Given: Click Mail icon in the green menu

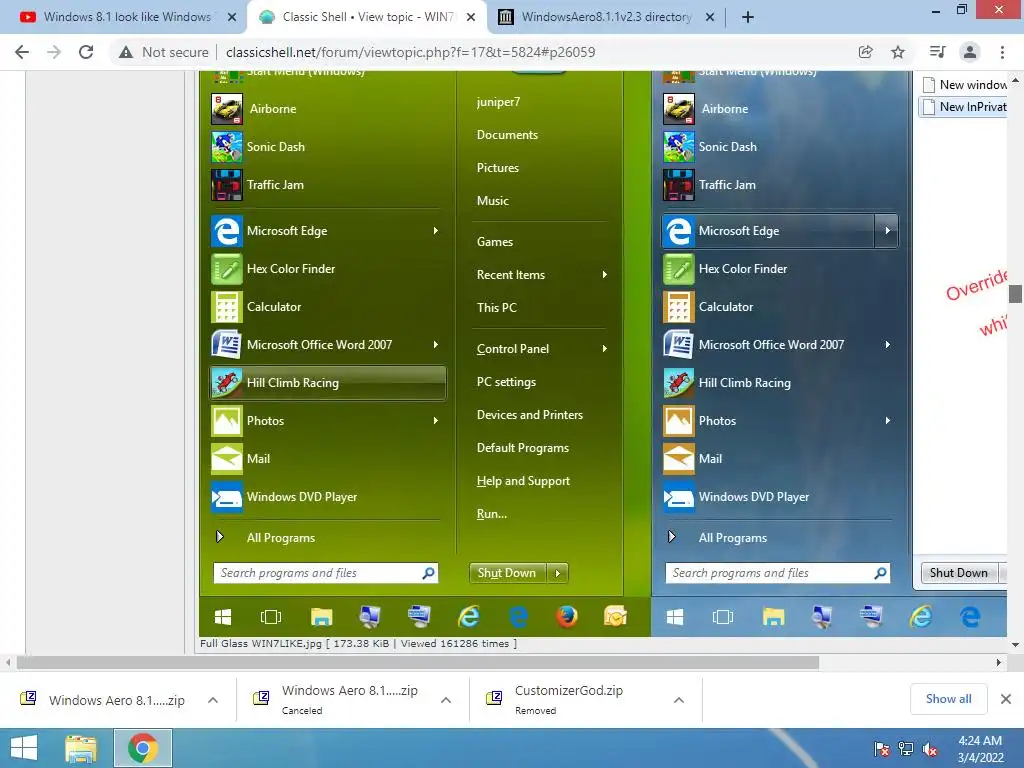Looking at the screenshot, I should [227, 458].
